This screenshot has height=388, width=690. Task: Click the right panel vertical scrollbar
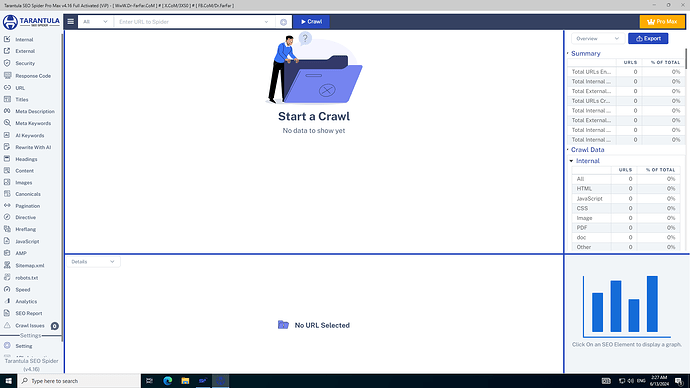coord(686,59)
